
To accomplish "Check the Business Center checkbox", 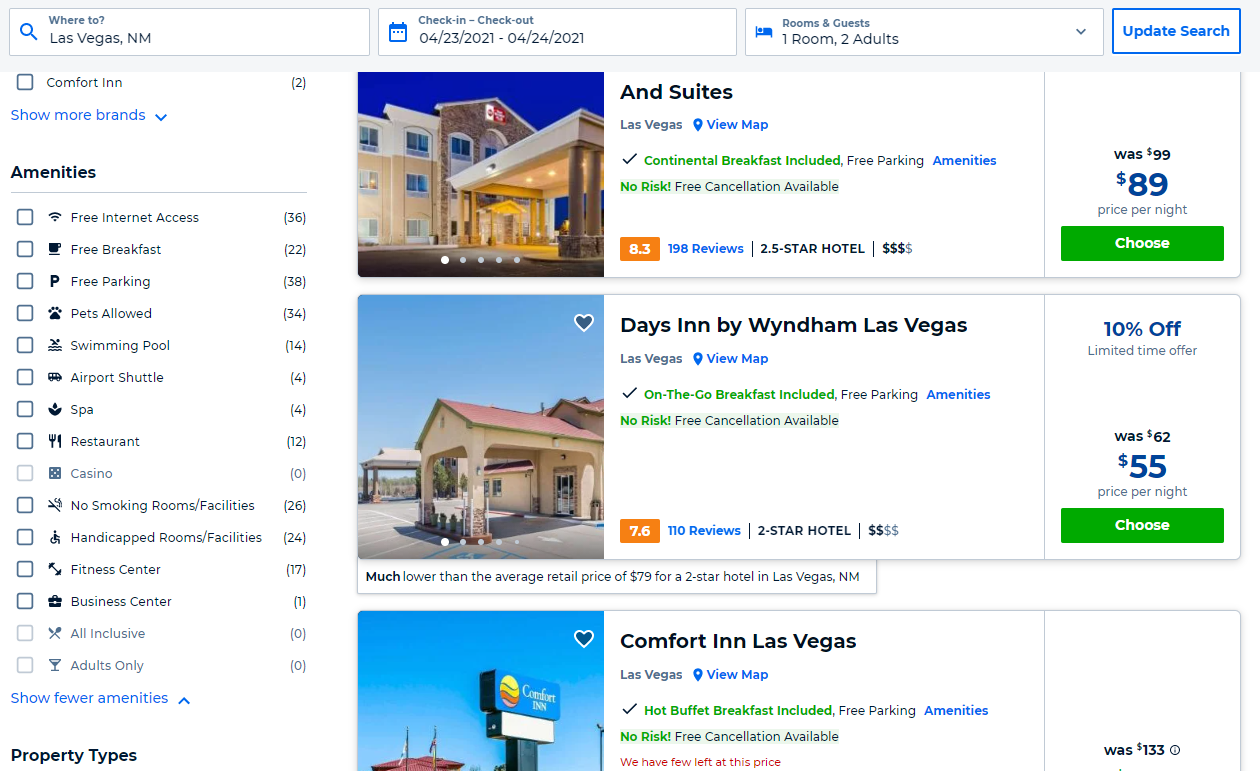I will (25, 601).
